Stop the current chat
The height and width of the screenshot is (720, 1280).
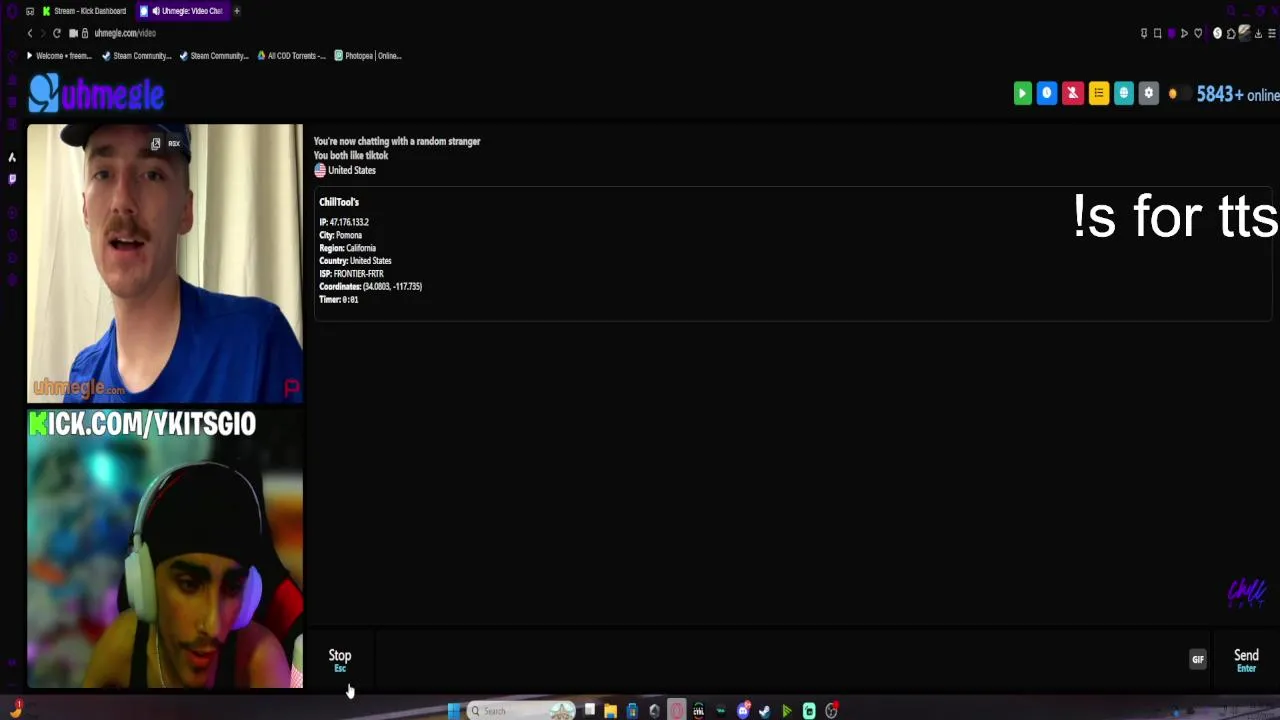(x=340, y=660)
